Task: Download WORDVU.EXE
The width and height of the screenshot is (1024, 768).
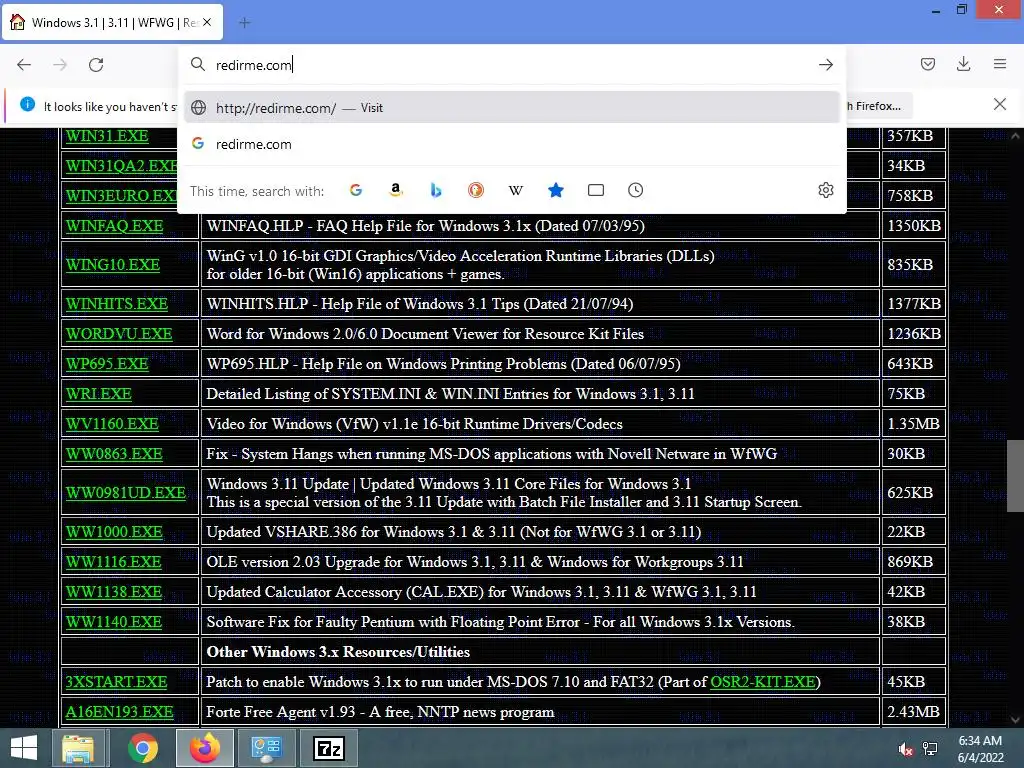Action: (x=119, y=334)
